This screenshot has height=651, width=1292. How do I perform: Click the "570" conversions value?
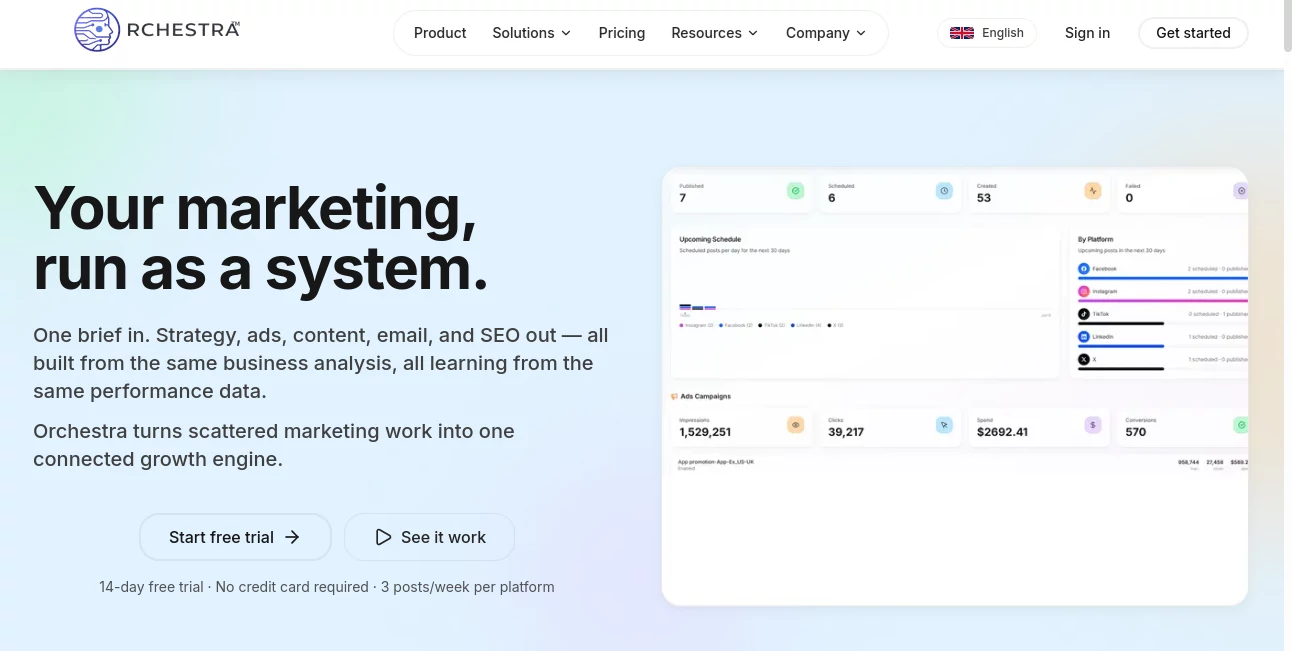tap(1136, 432)
